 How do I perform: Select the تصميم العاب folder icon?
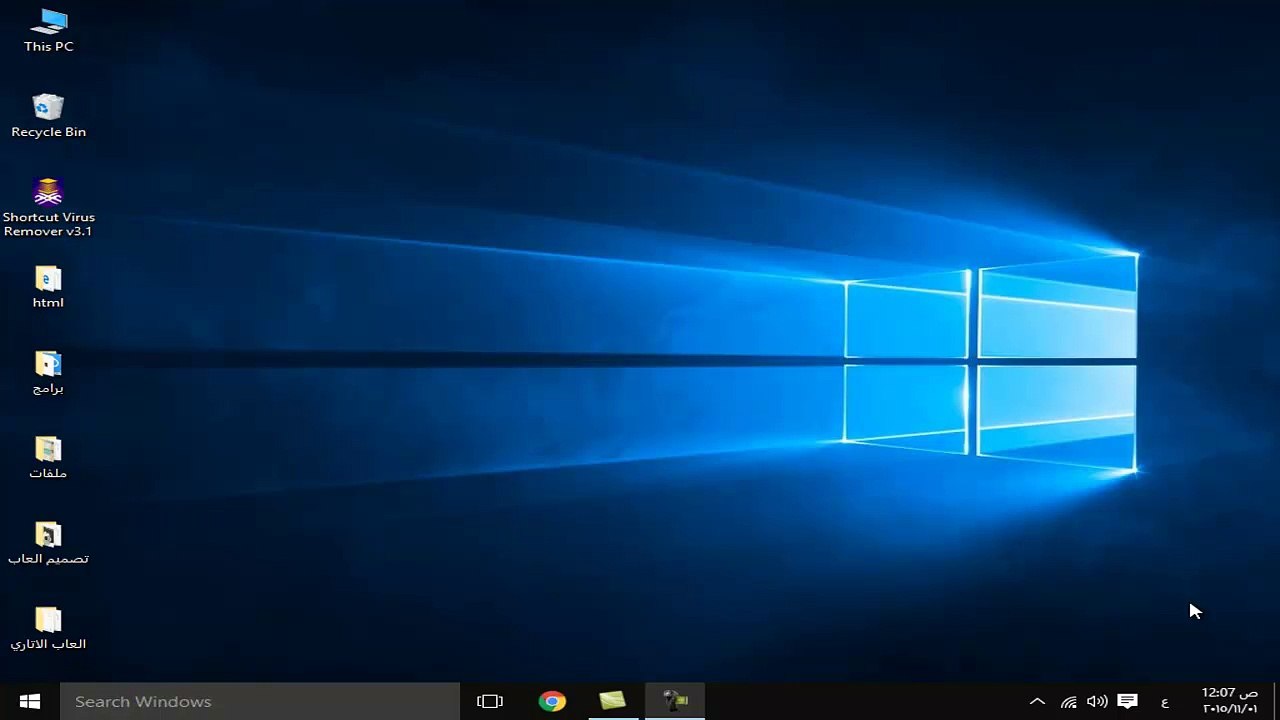tap(48, 543)
